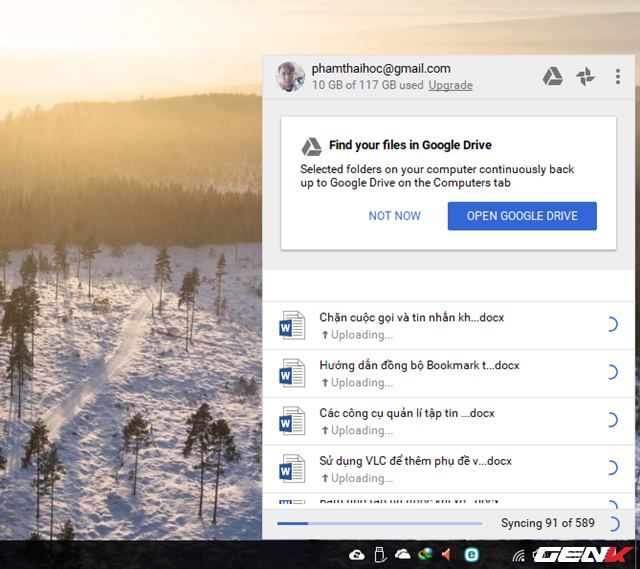Select Các công cụ quản lí tập tin file
The height and width of the screenshot is (569, 640).
448,421
